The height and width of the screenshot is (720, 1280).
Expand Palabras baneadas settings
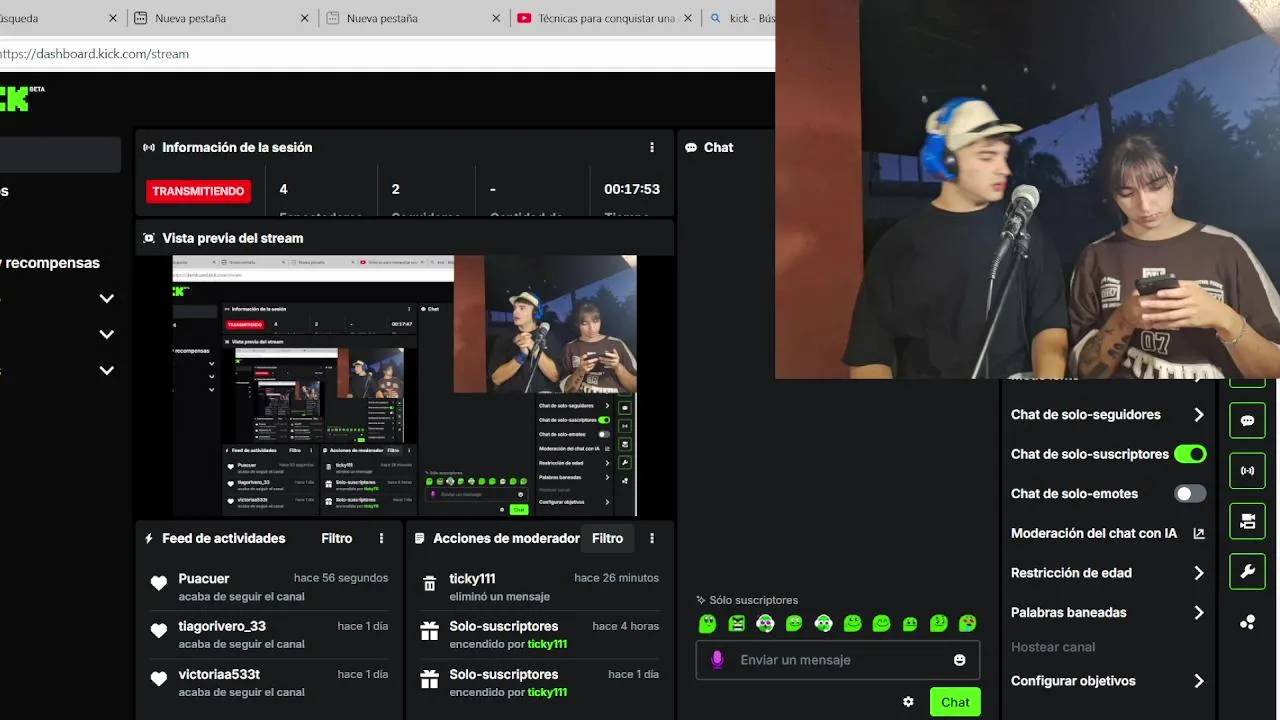1198,613
